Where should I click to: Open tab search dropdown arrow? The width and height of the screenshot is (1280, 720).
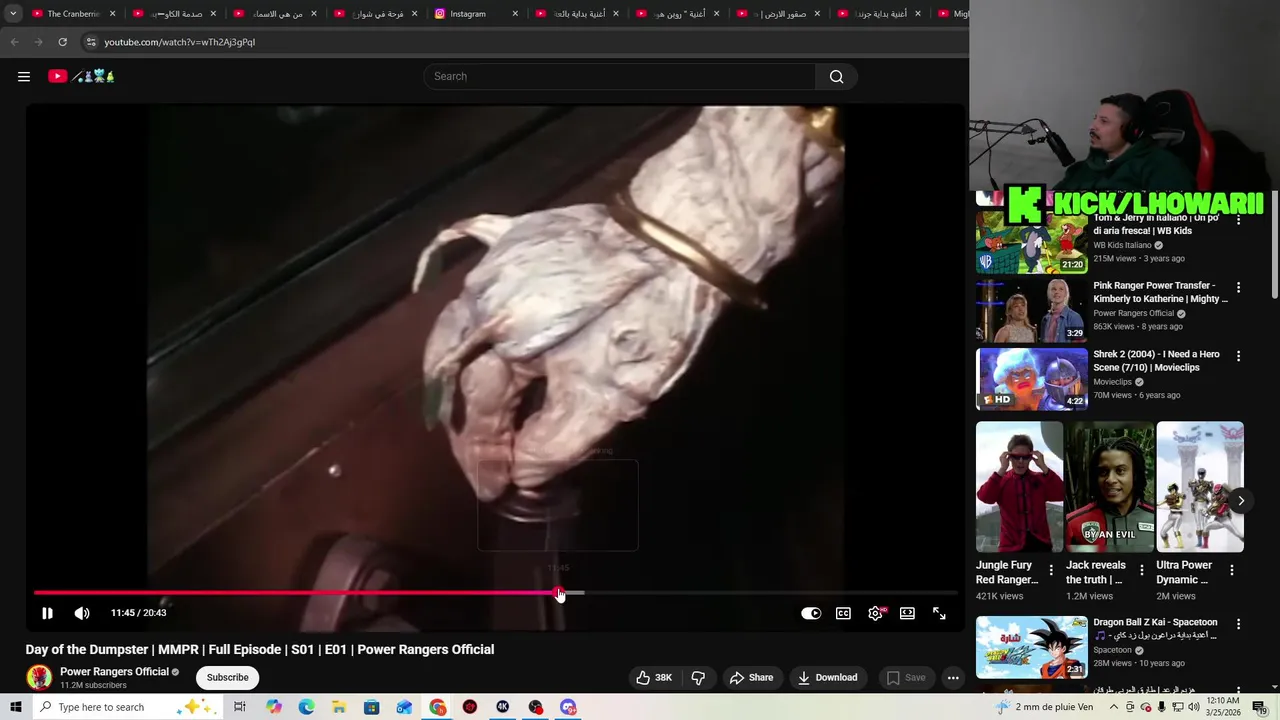click(13, 14)
